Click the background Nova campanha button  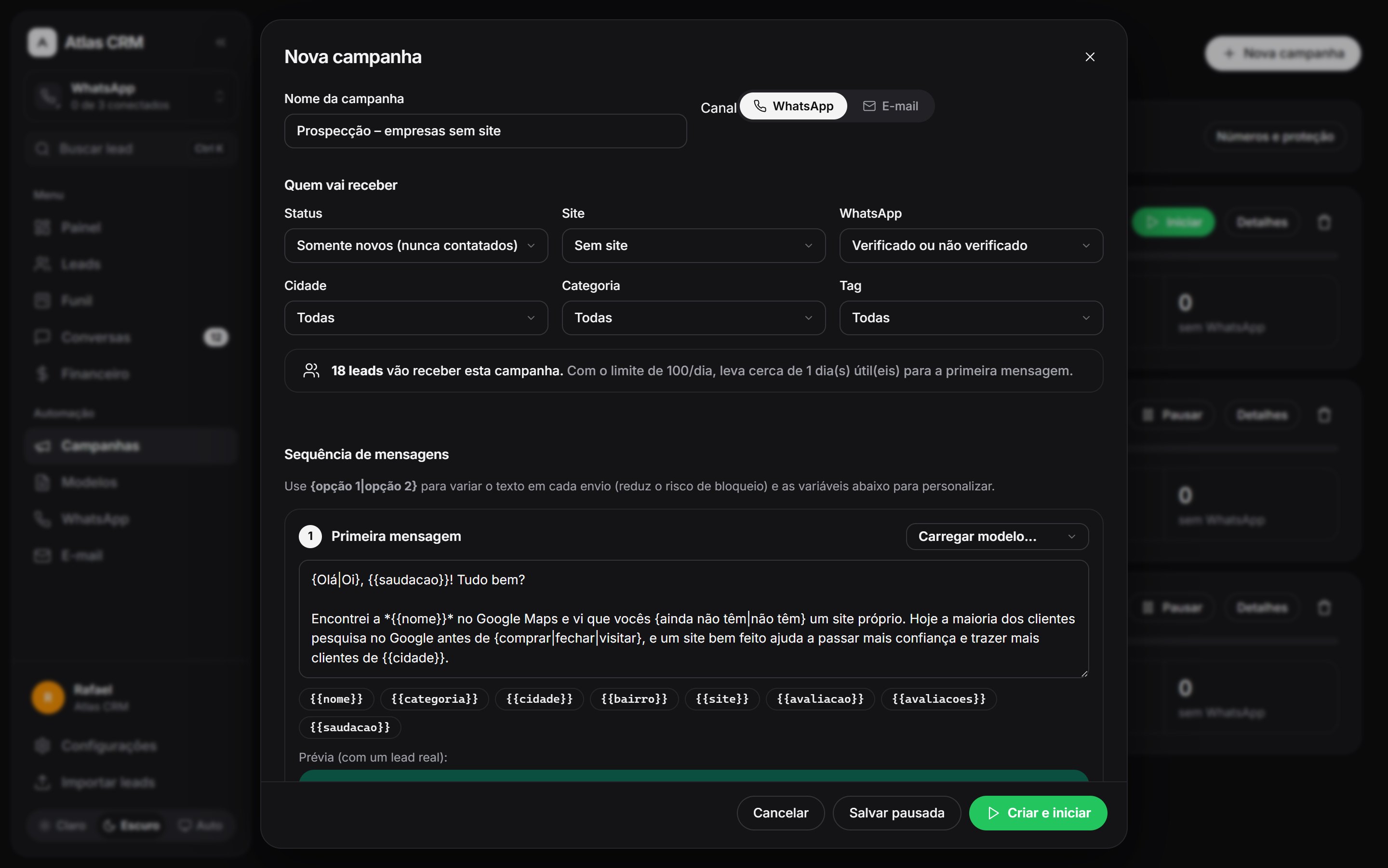[1282, 53]
